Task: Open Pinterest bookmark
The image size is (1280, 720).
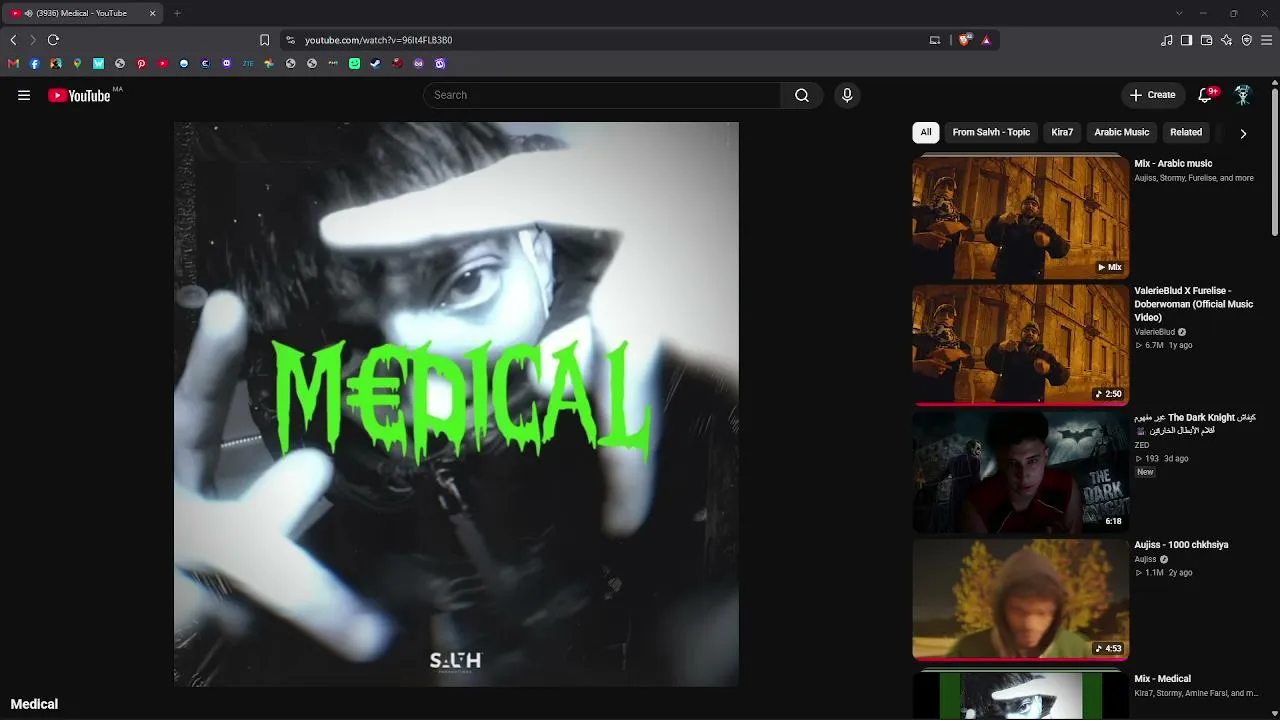Action: point(141,63)
